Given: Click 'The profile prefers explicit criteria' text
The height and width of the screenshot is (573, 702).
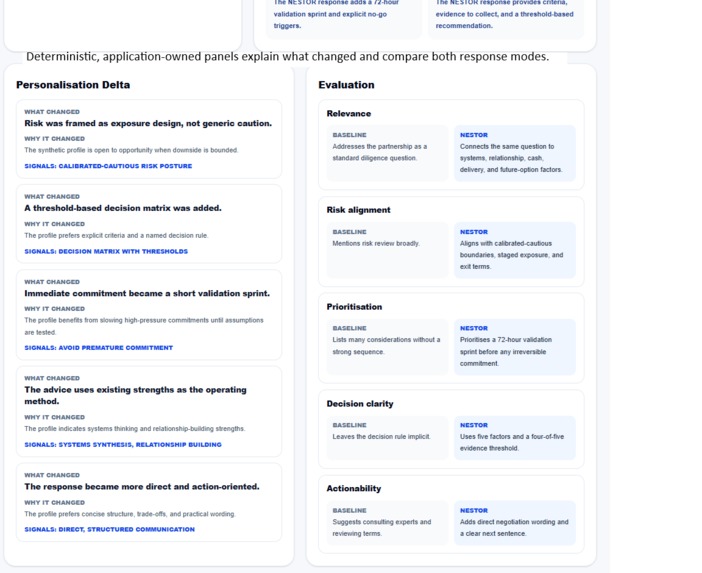Looking at the screenshot, I should tap(116, 235).
